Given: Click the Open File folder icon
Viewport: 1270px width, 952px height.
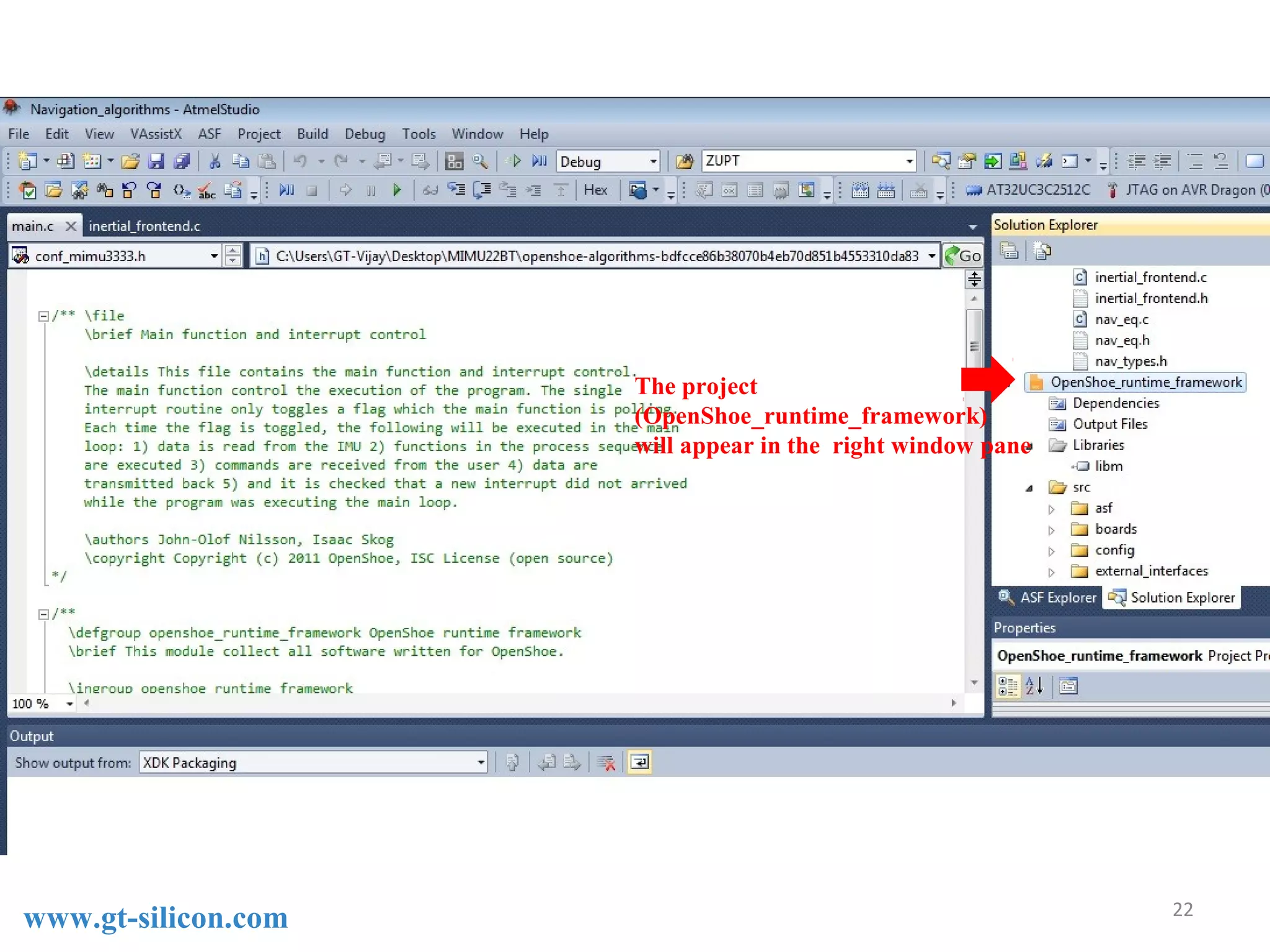Looking at the screenshot, I should (130, 162).
